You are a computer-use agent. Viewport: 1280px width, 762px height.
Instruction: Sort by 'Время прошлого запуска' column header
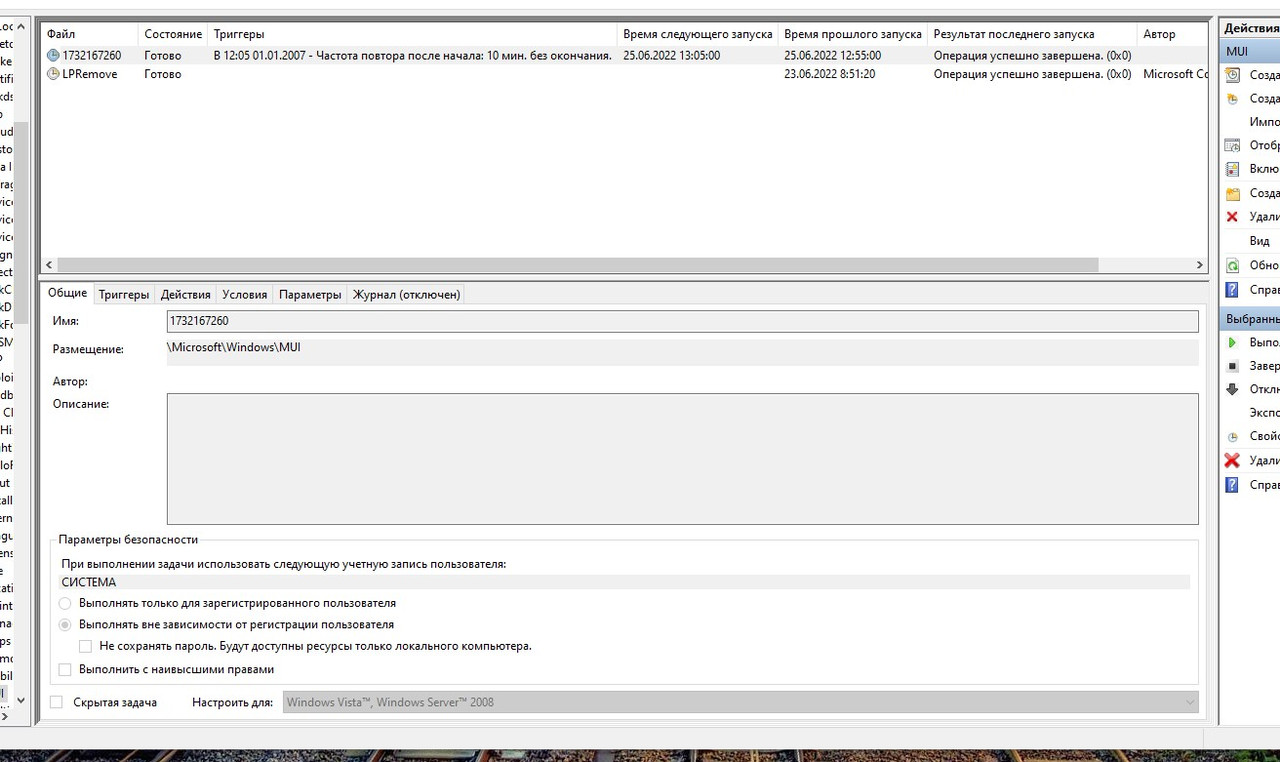853,34
